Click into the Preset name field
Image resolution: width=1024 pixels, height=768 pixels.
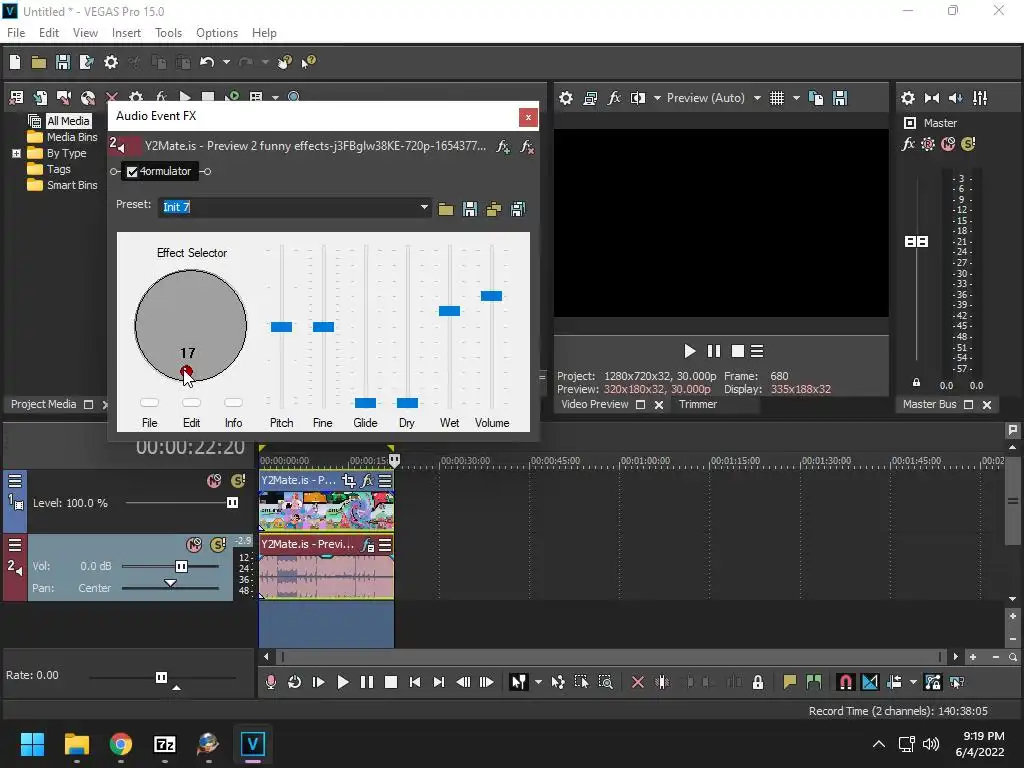pos(289,208)
